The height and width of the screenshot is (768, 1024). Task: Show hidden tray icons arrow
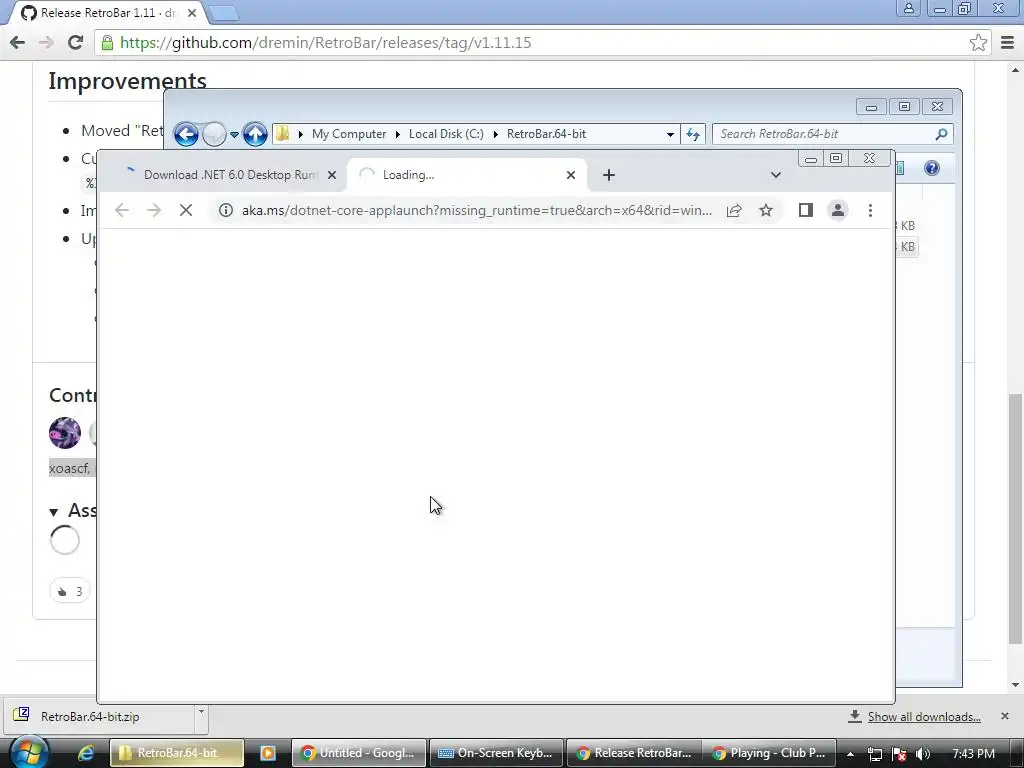pos(850,754)
